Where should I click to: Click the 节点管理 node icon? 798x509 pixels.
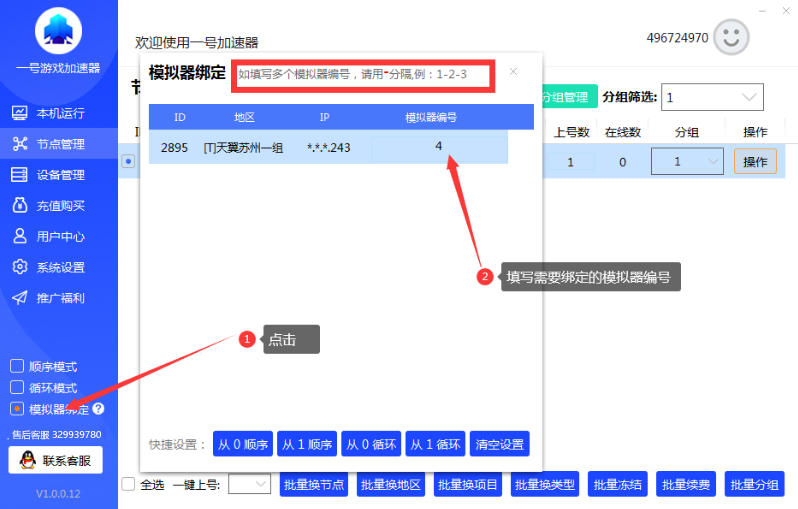coord(19,144)
